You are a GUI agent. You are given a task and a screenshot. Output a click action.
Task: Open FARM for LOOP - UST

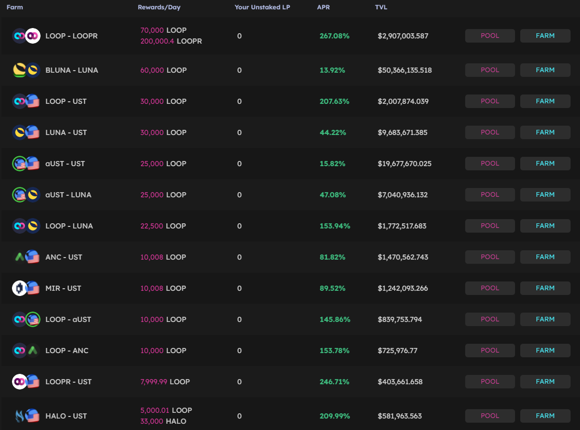click(x=545, y=101)
